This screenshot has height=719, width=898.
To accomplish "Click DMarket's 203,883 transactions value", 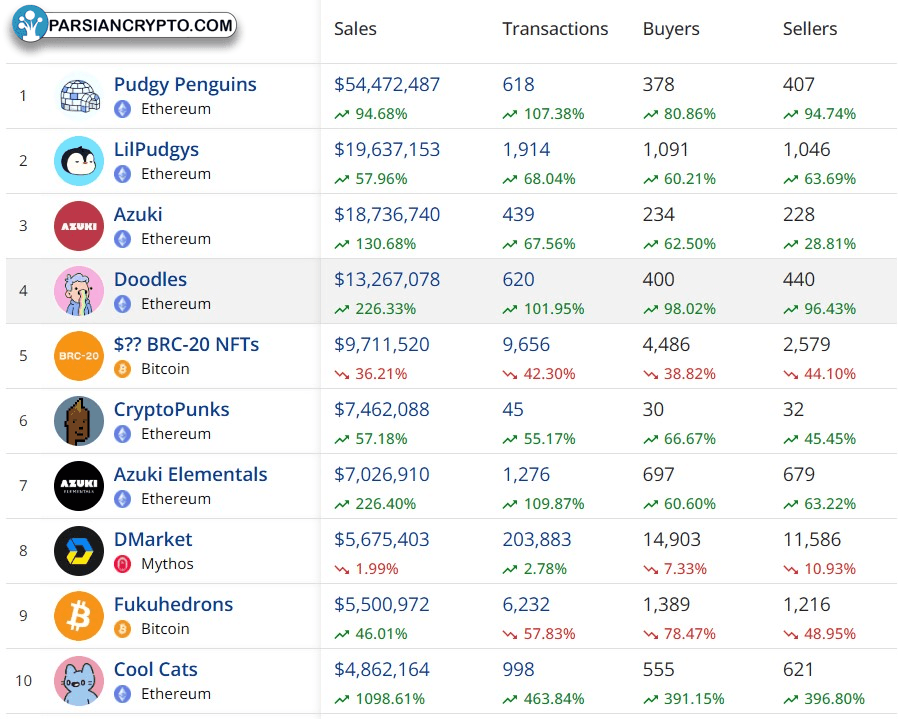I will (x=537, y=540).
